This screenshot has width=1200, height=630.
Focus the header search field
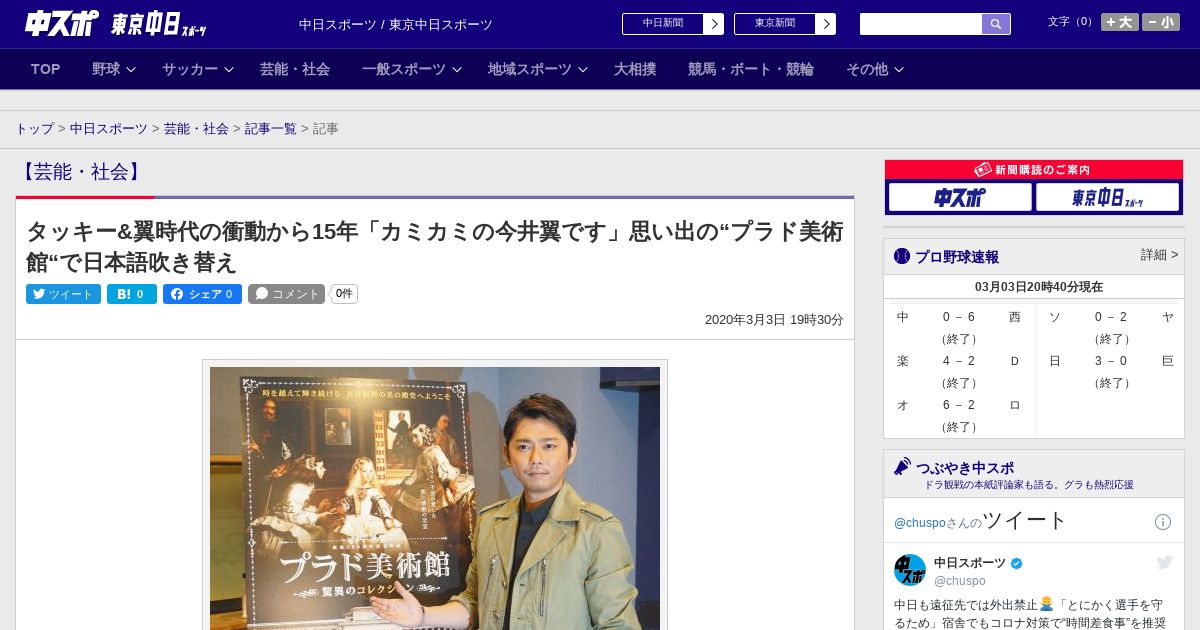[921, 24]
